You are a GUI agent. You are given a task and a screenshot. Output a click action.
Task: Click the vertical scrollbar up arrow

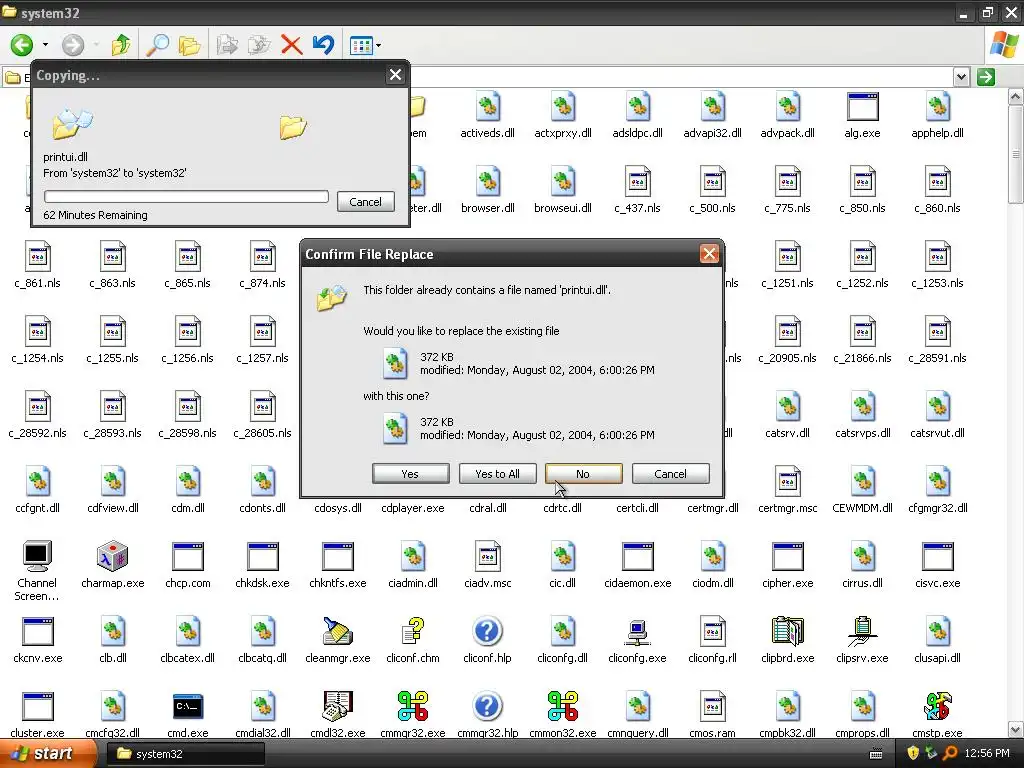[1016, 97]
